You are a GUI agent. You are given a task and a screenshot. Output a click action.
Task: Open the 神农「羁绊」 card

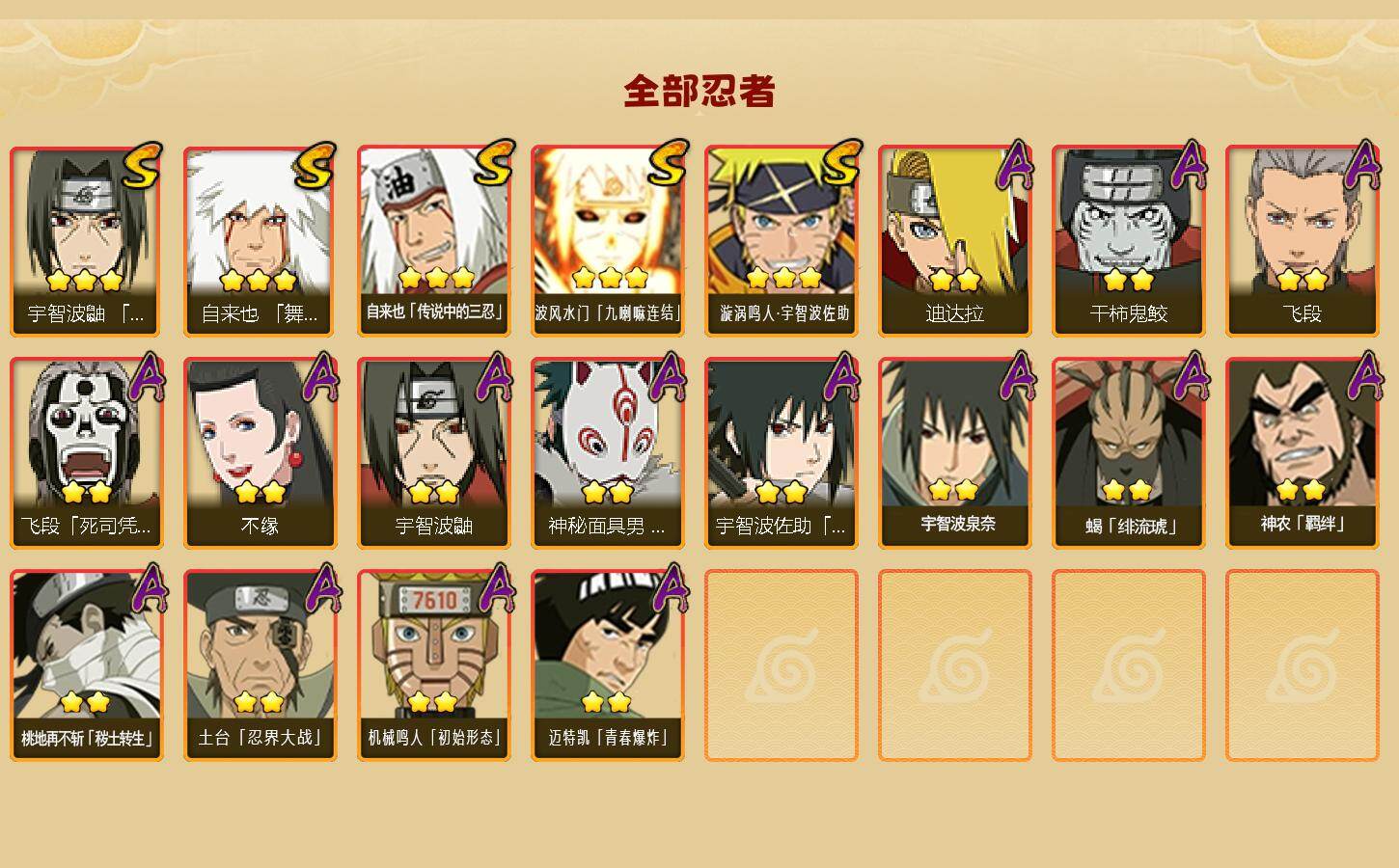pyautogui.click(x=1302, y=453)
